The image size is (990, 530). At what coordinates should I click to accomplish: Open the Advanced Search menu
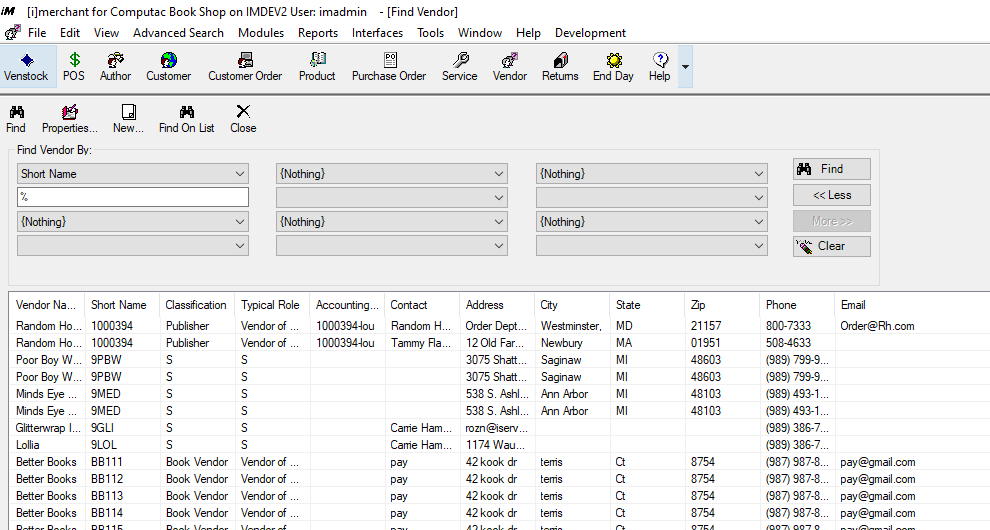[178, 33]
